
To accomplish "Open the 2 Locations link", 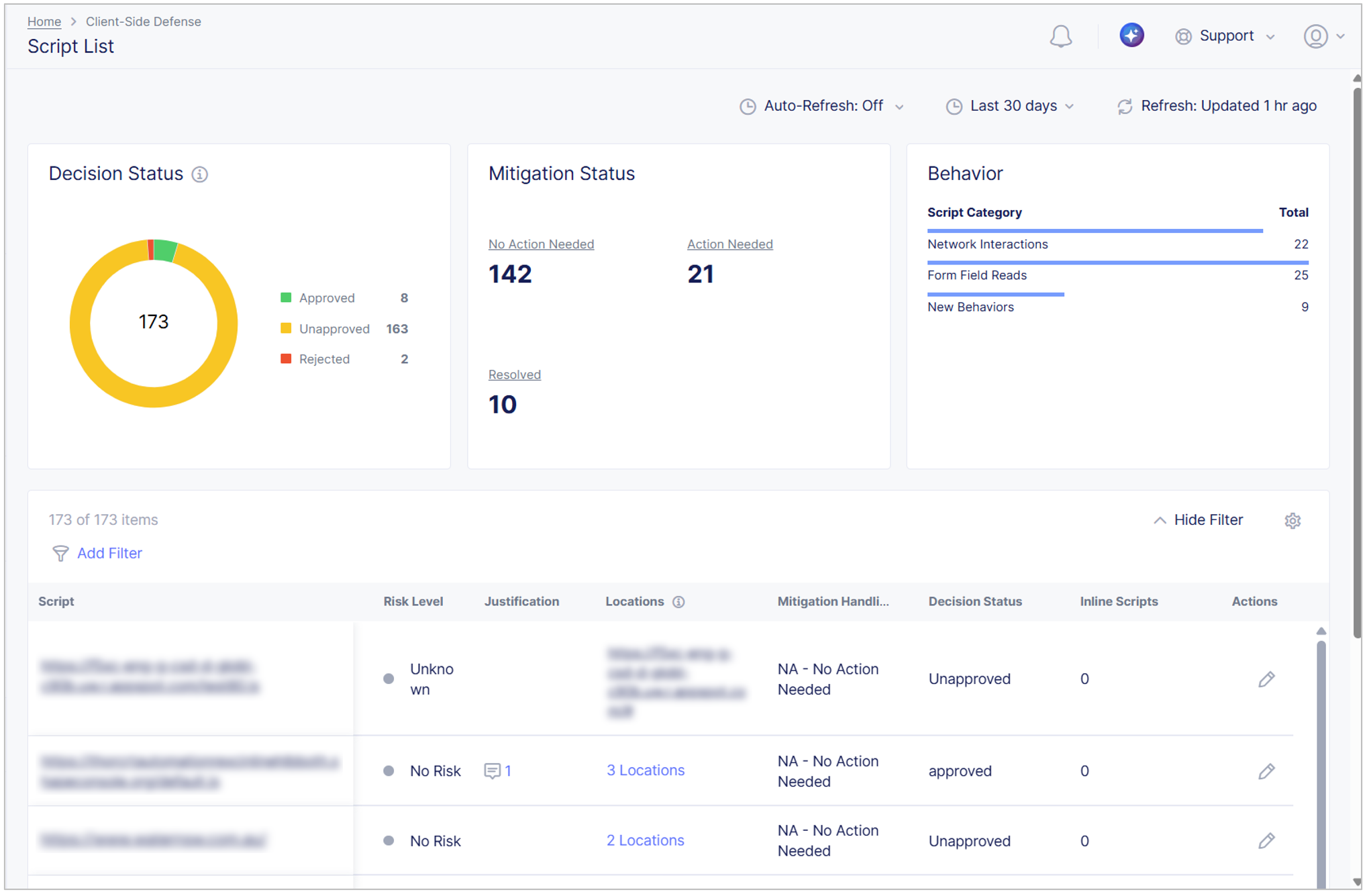I will coord(645,840).
